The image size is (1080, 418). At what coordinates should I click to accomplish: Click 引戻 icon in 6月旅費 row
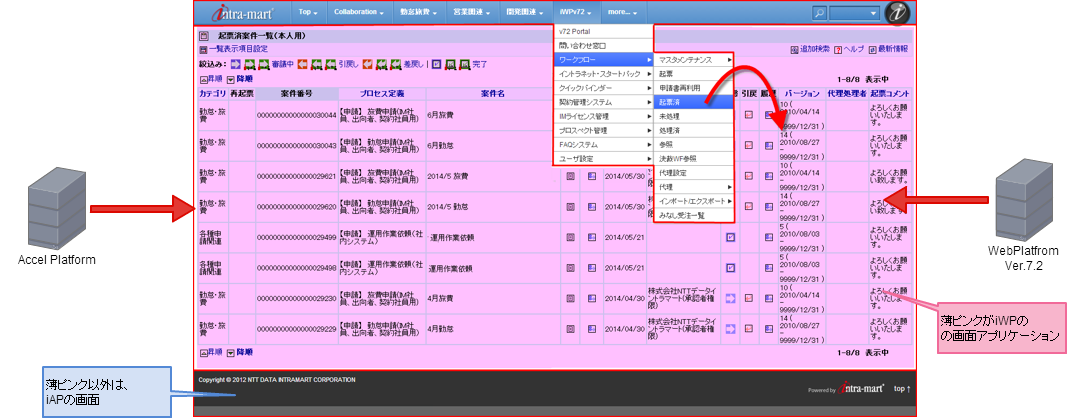tap(749, 115)
